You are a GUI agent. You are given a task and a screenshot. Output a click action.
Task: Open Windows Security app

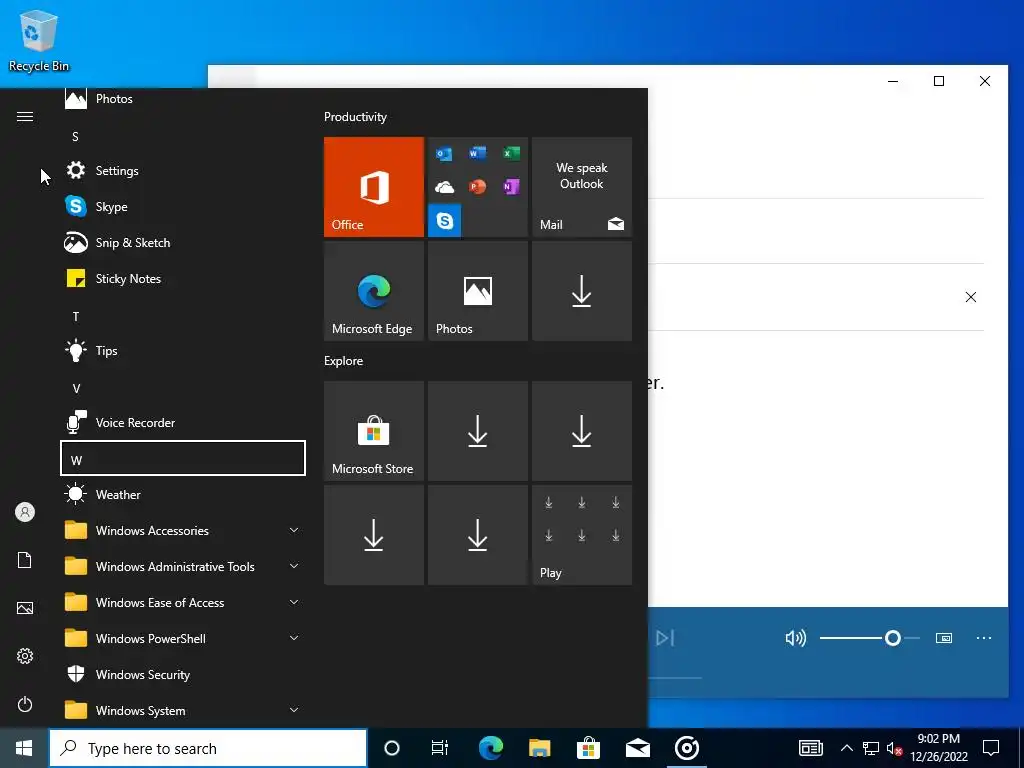point(183,675)
